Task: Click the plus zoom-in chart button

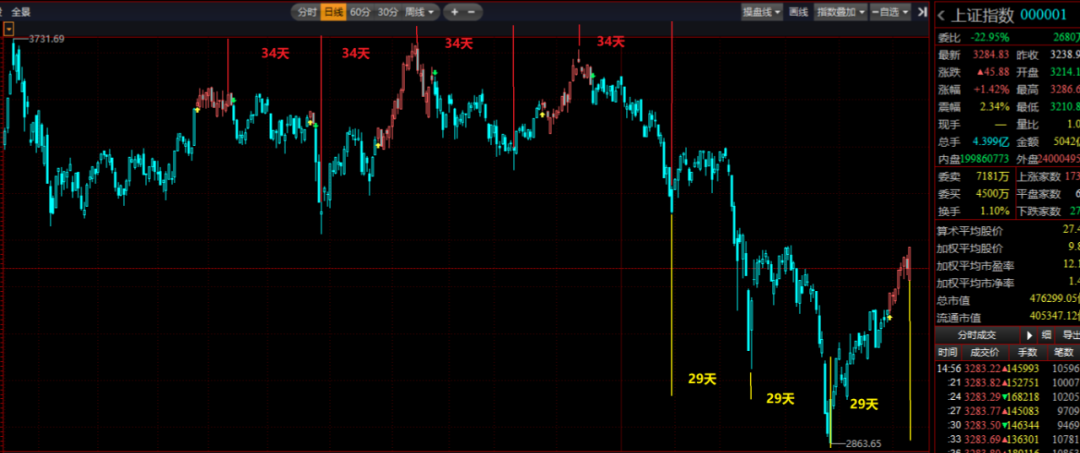Action: (455, 12)
